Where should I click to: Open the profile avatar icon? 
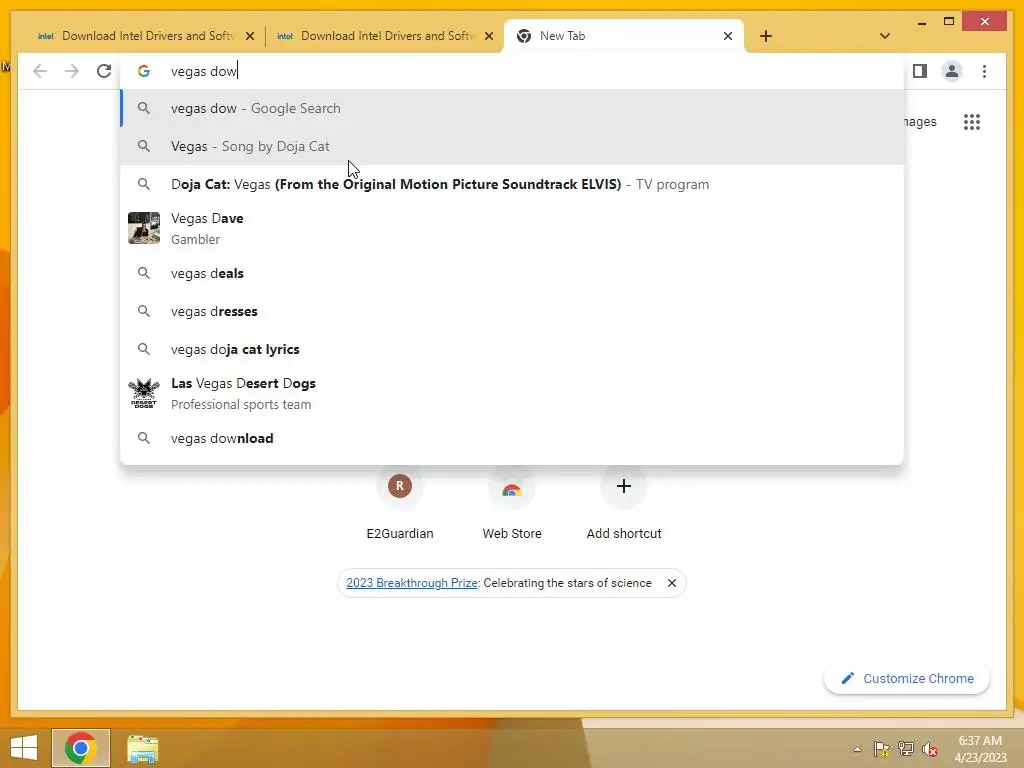[952, 71]
